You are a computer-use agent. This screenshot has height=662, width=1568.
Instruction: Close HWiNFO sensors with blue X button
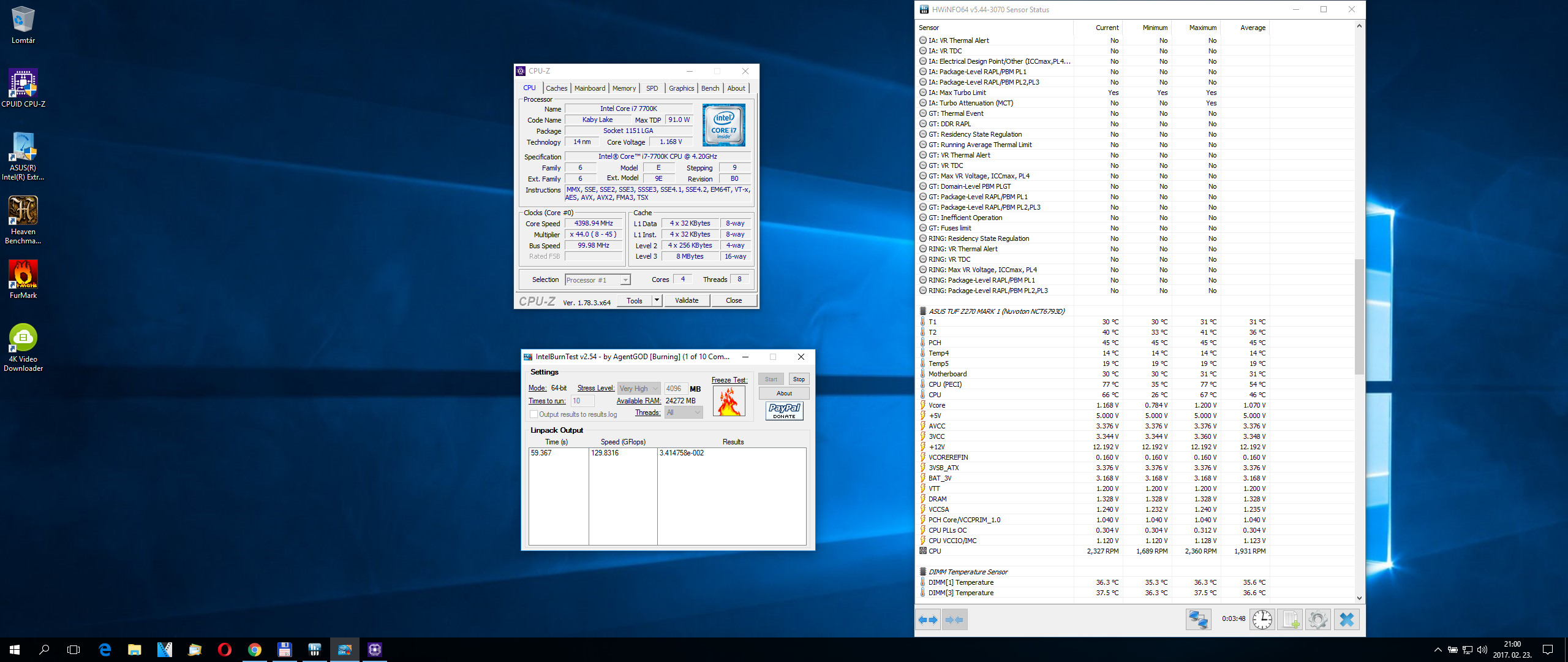(1346, 620)
